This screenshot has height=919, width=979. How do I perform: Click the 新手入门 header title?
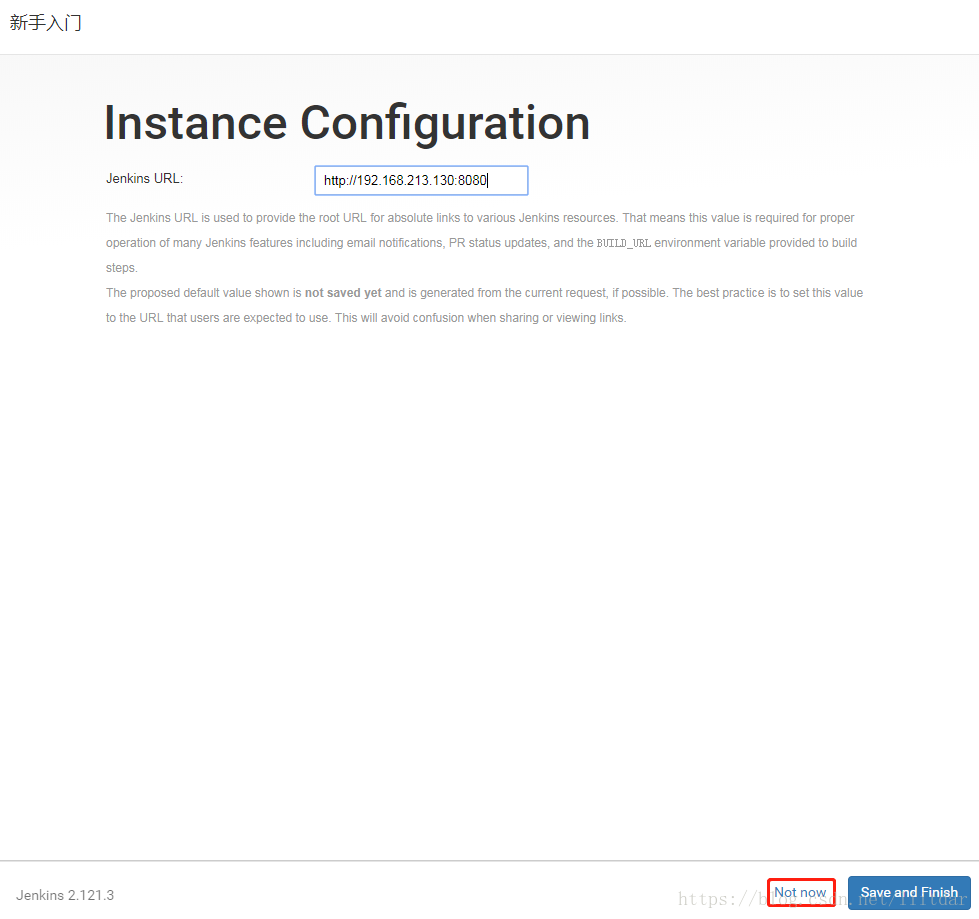(46, 23)
